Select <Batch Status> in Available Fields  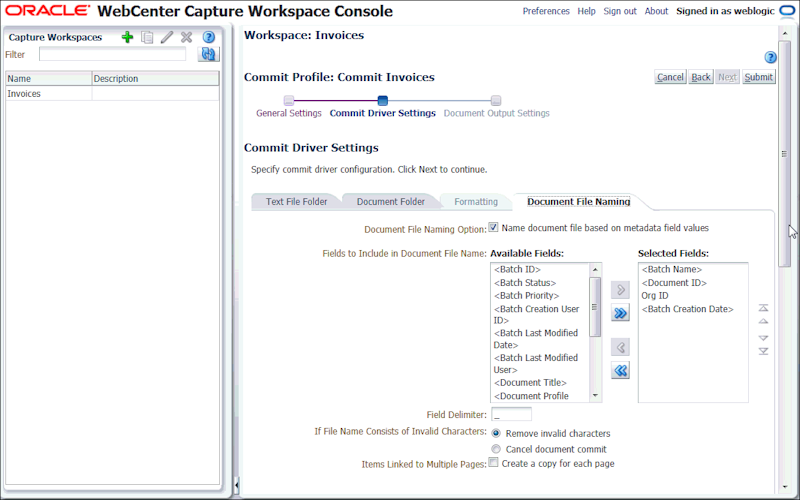[x=525, y=283]
